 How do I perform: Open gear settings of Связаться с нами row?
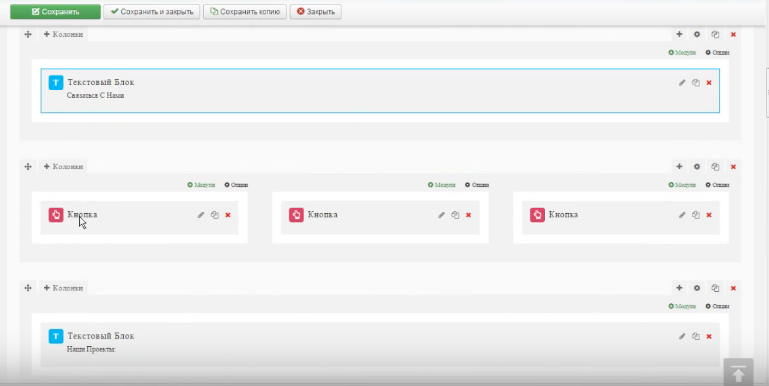point(697,34)
